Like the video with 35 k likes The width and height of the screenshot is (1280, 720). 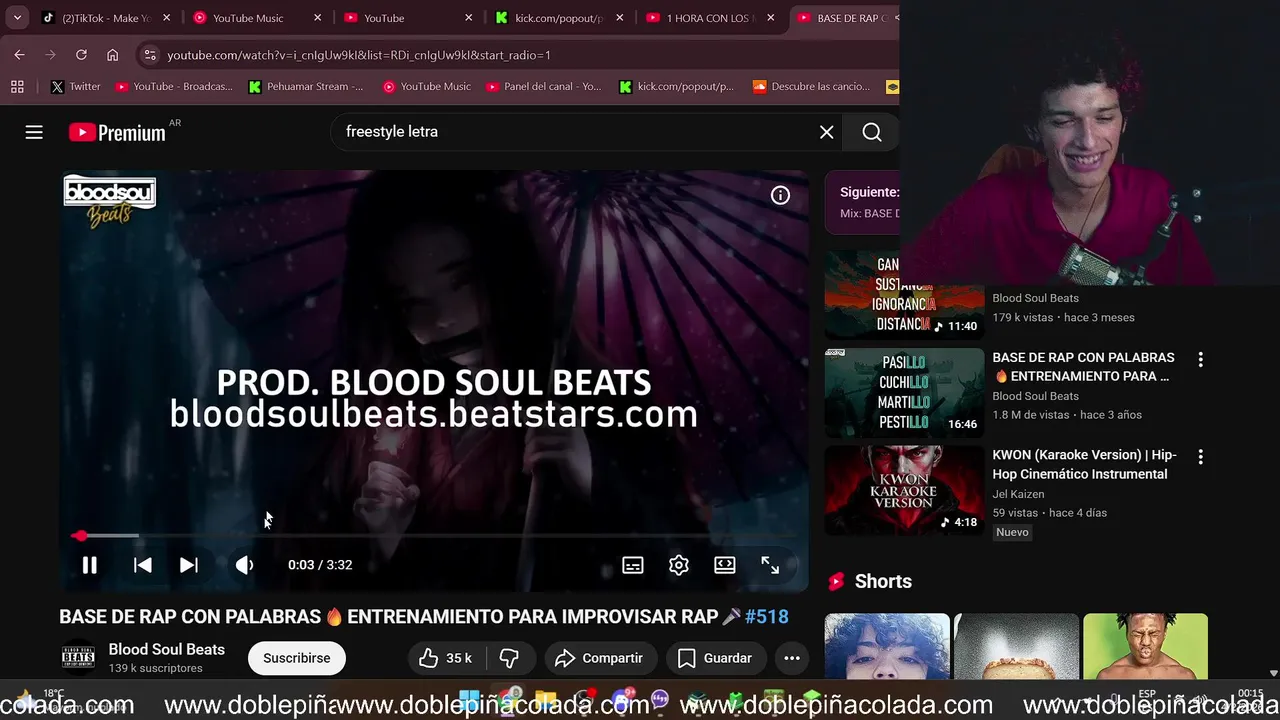pyautogui.click(x=446, y=658)
